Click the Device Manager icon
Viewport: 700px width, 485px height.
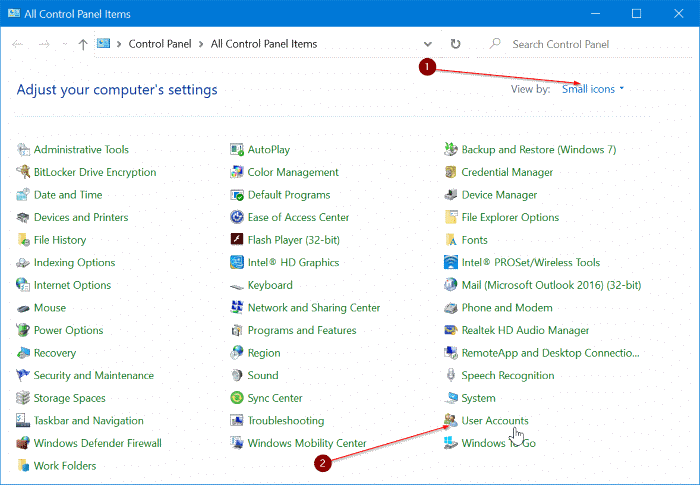coord(451,195)
